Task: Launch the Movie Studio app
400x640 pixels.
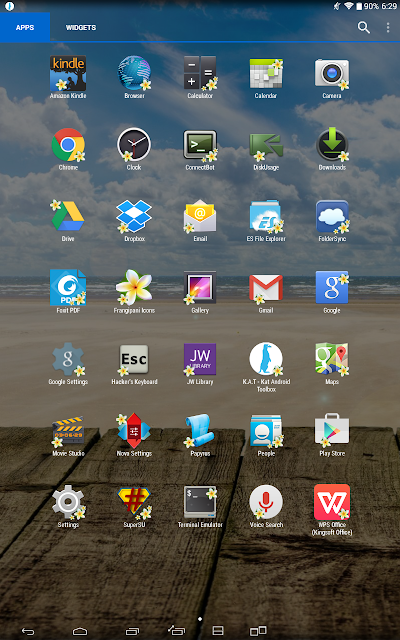Action: (68, 431)
